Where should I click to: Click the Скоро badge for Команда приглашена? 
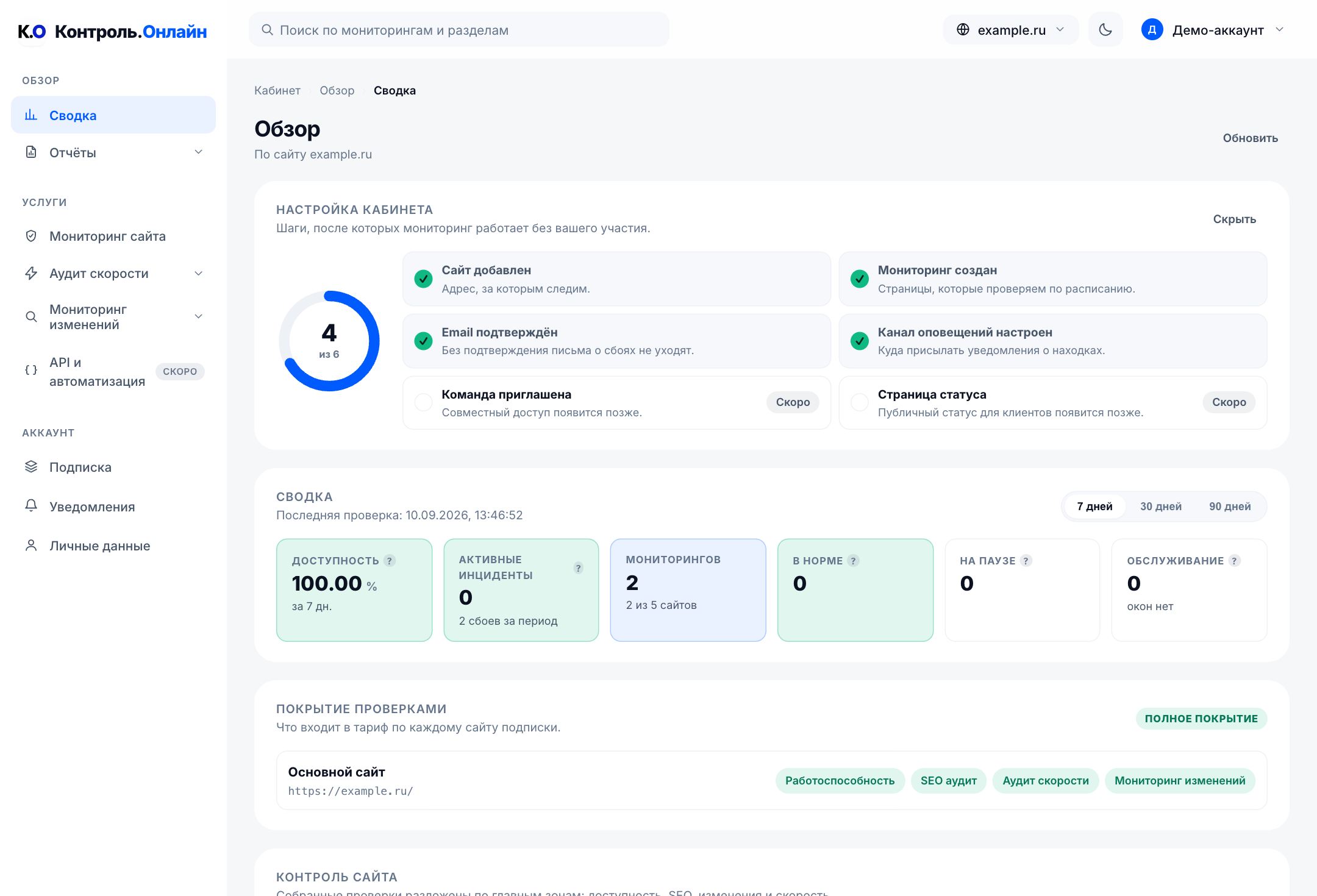pos(793,402)
